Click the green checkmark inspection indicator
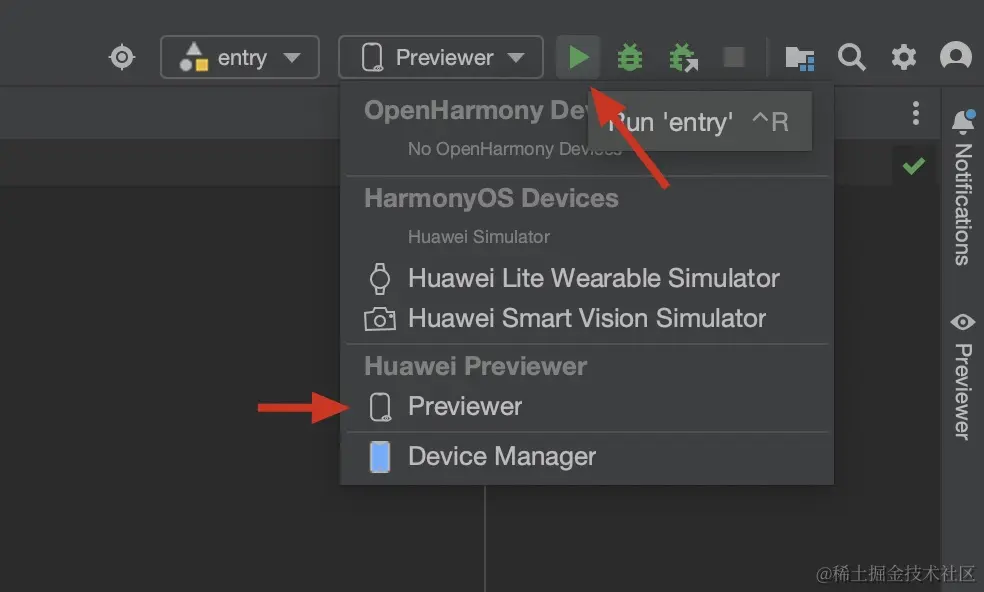984x592 pixels. [x=913, y=166]
